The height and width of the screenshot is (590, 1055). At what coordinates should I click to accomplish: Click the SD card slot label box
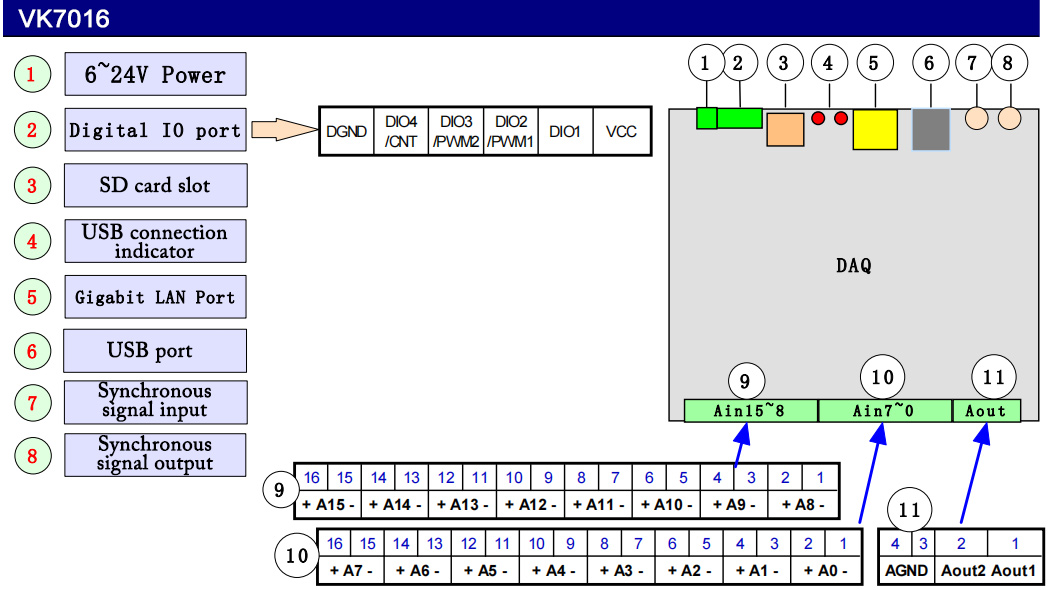pyautogui.click(x=155, y=186)
